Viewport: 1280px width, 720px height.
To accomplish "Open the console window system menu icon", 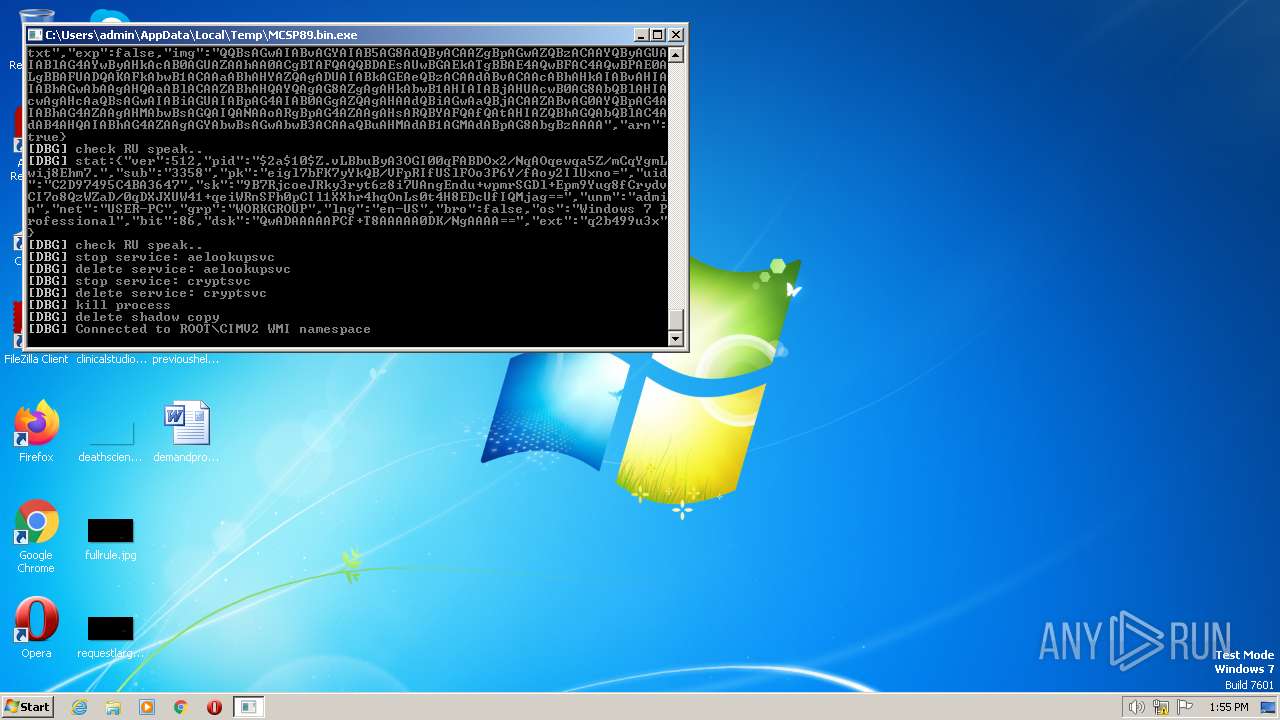I will click(x=35, y=35).
